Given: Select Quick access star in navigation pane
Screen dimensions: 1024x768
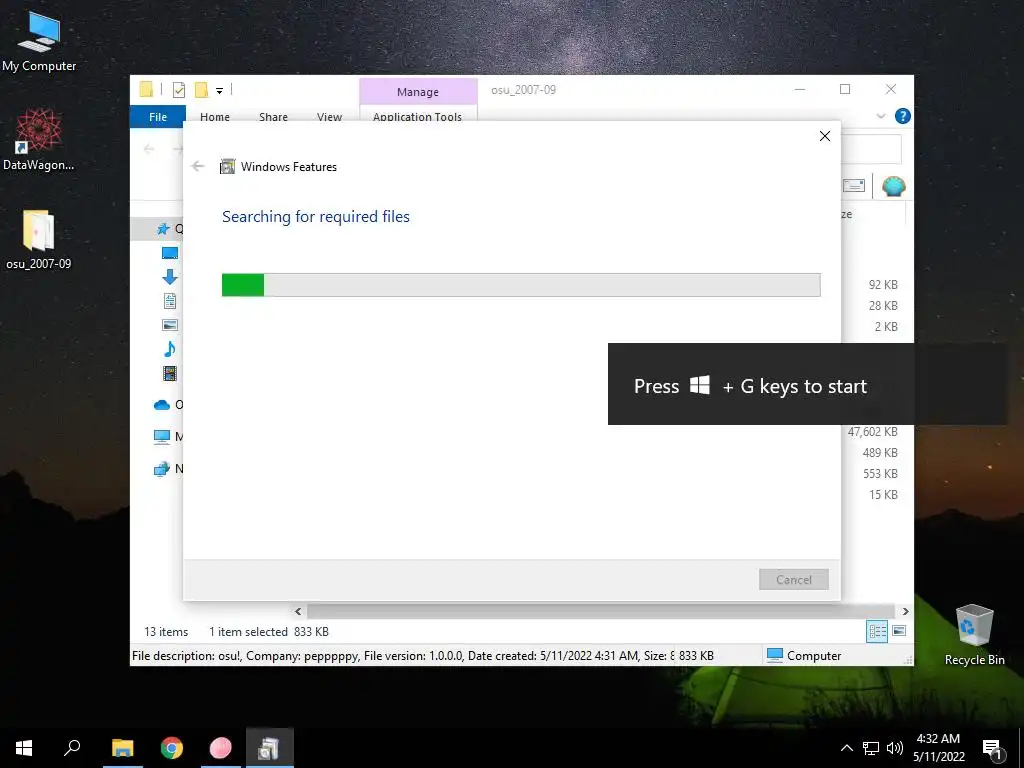Looking at the screenshot, I should click(x=163, y=229).
